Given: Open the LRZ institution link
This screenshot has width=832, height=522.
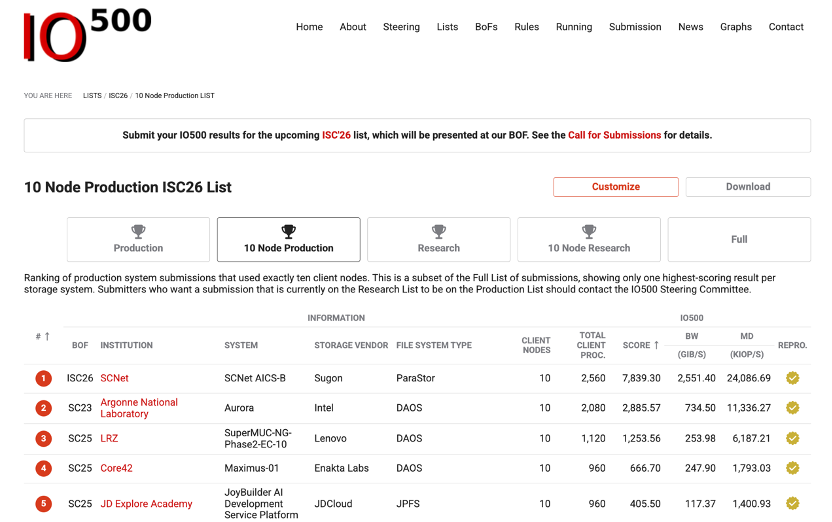Looking at the screenshot, I should [x=109, y=438].
